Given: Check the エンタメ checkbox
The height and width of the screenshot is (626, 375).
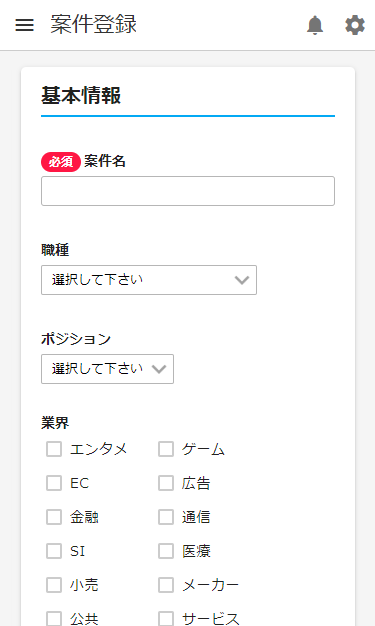Looking at the screenshot, I should [x=54, y=449].
